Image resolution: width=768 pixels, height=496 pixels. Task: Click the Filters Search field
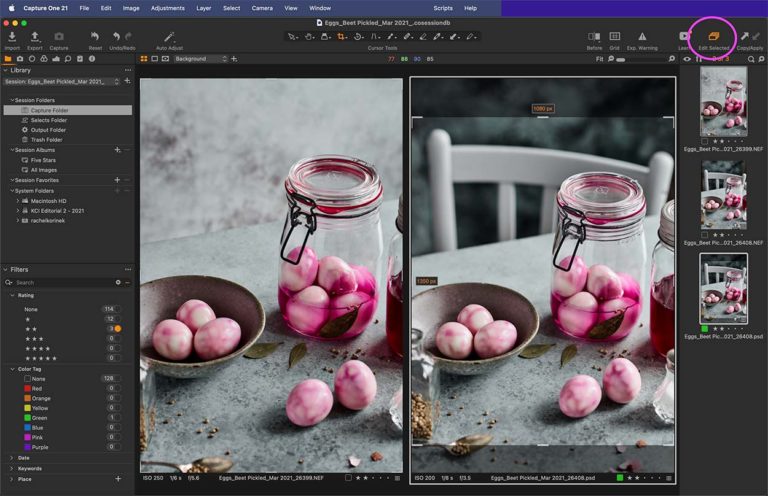point(64,283)
